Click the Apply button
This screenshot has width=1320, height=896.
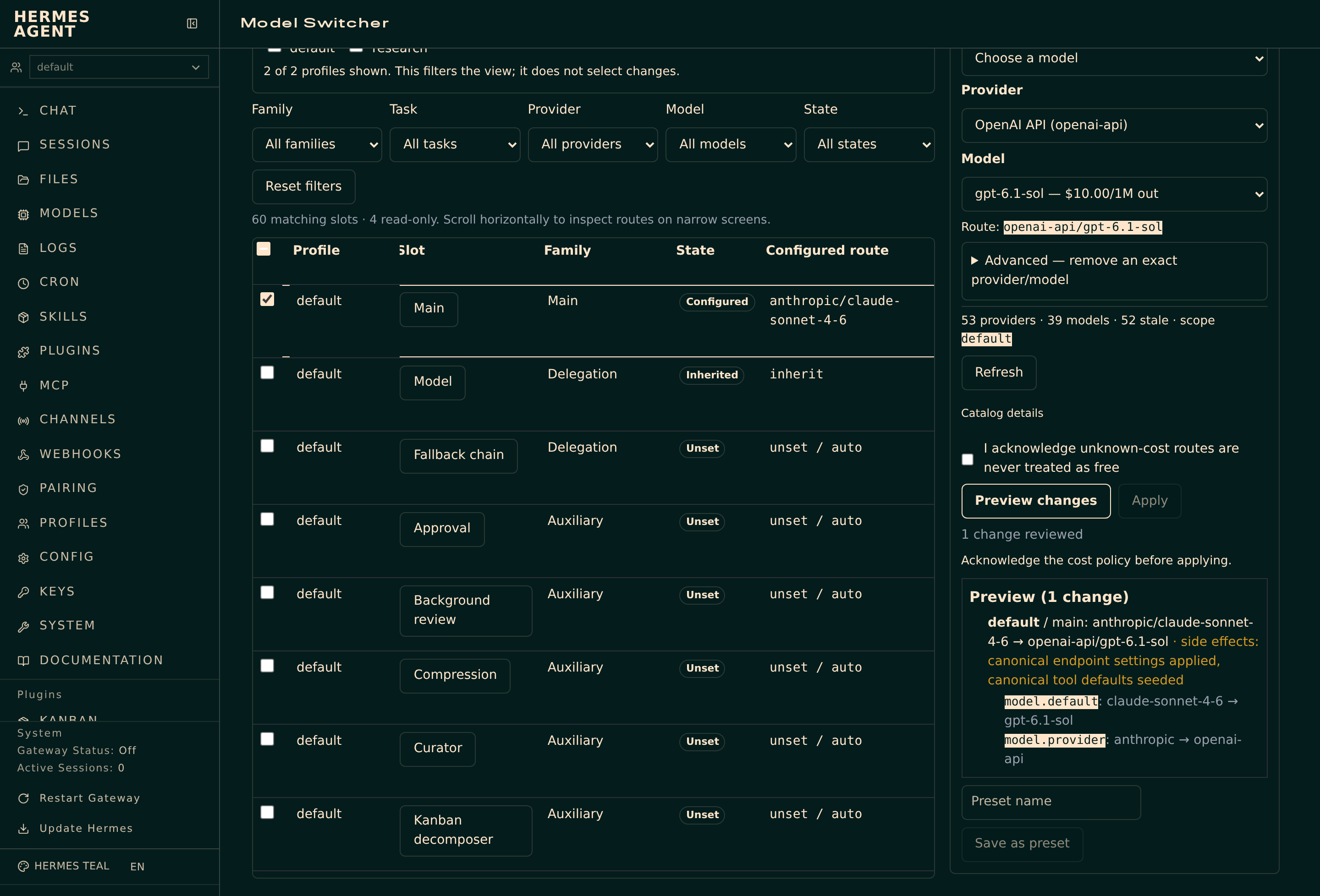point(1149,501)
